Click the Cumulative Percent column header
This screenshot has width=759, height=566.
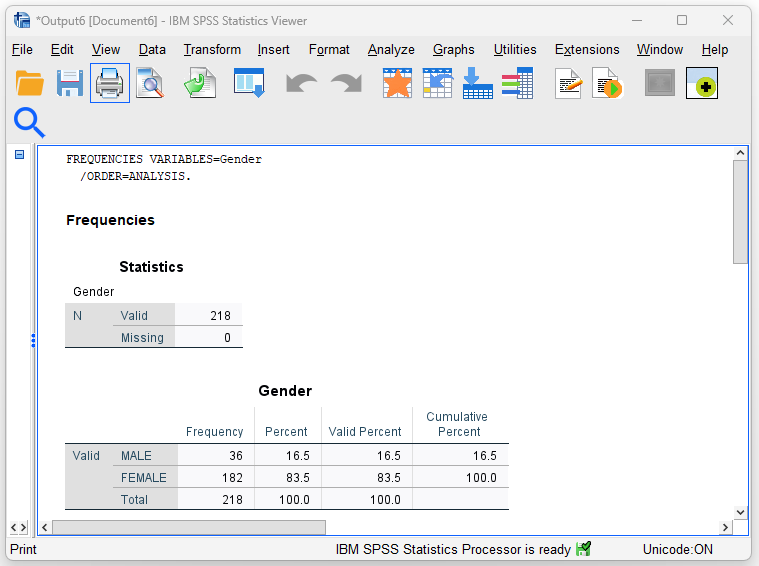tap(457, 424)
